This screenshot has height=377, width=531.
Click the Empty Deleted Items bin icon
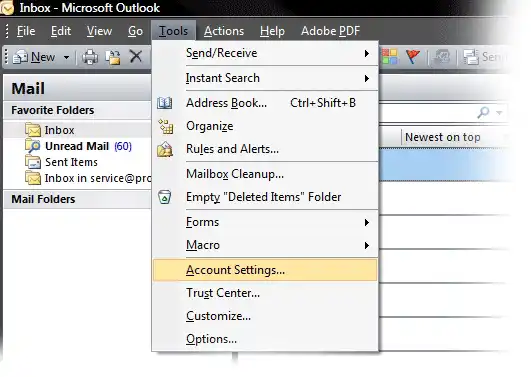click(165, 197)
